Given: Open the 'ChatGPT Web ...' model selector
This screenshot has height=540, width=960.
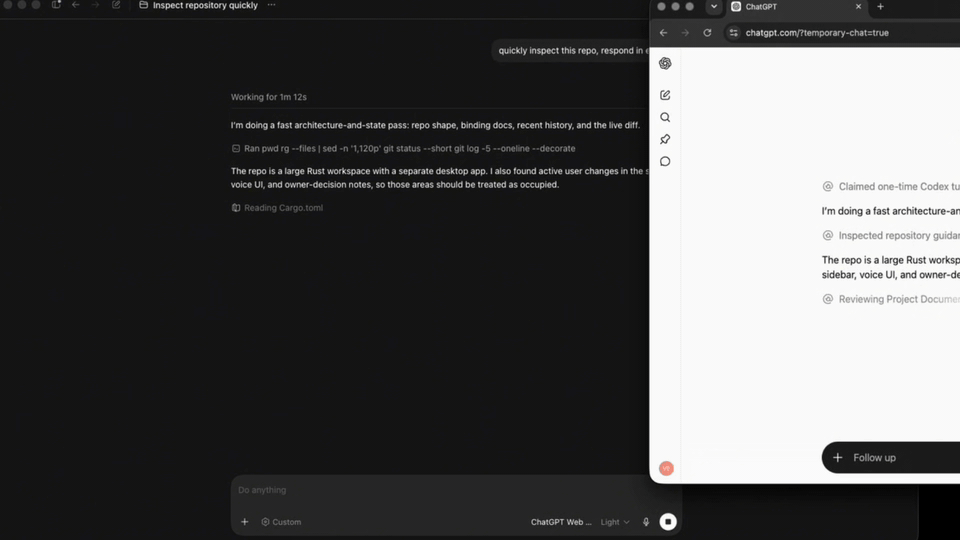Looking at the screenshot, I should coord(561,522).
